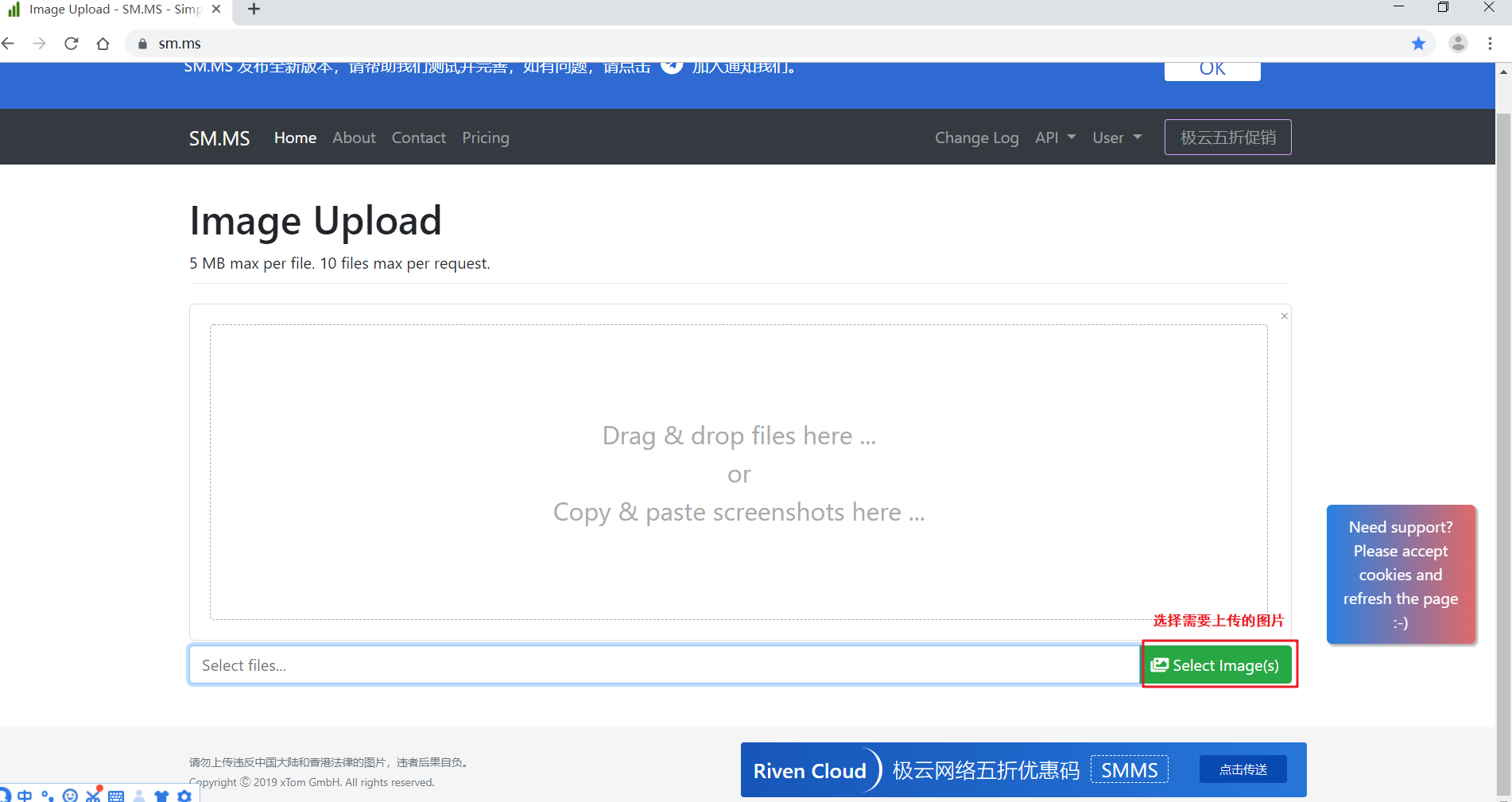Bookmark this page with the star icon

click(1418, 43)
